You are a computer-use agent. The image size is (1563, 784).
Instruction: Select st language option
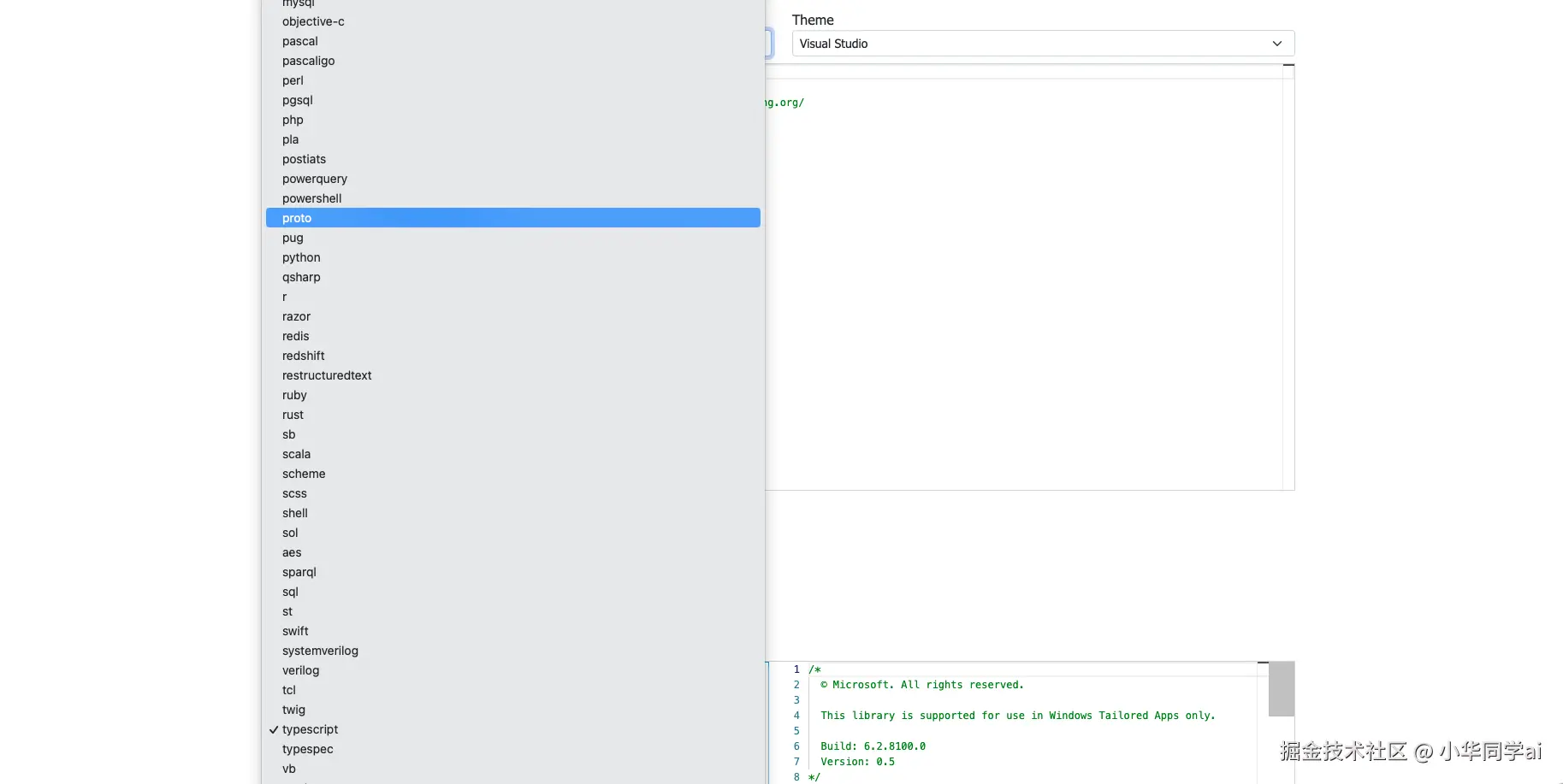coord(513,611)
